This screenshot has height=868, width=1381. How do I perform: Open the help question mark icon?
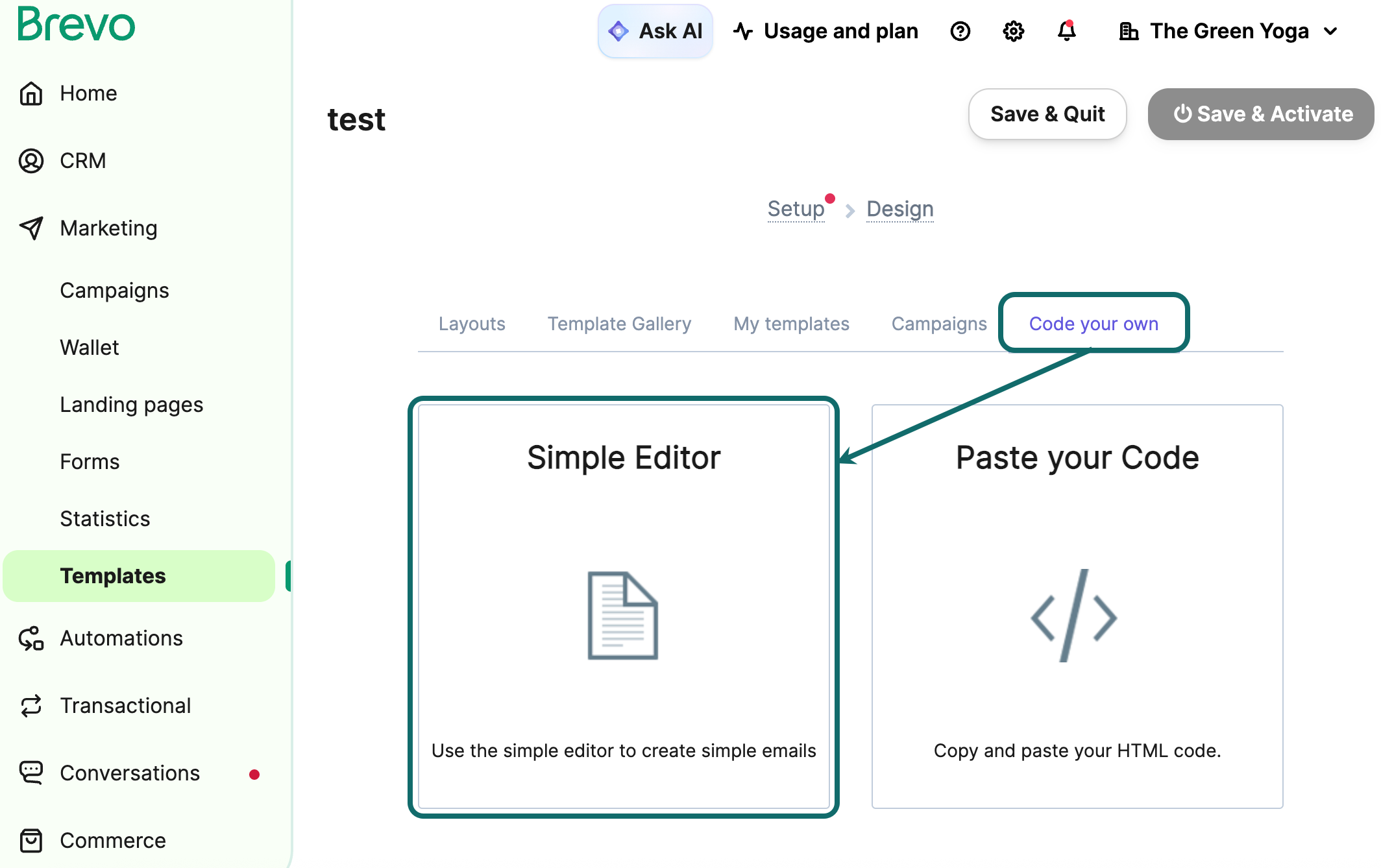point(960,30)
